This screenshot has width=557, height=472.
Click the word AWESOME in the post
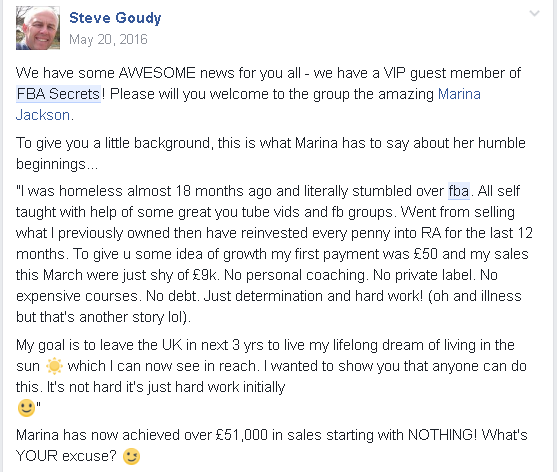tap(157, 73)
